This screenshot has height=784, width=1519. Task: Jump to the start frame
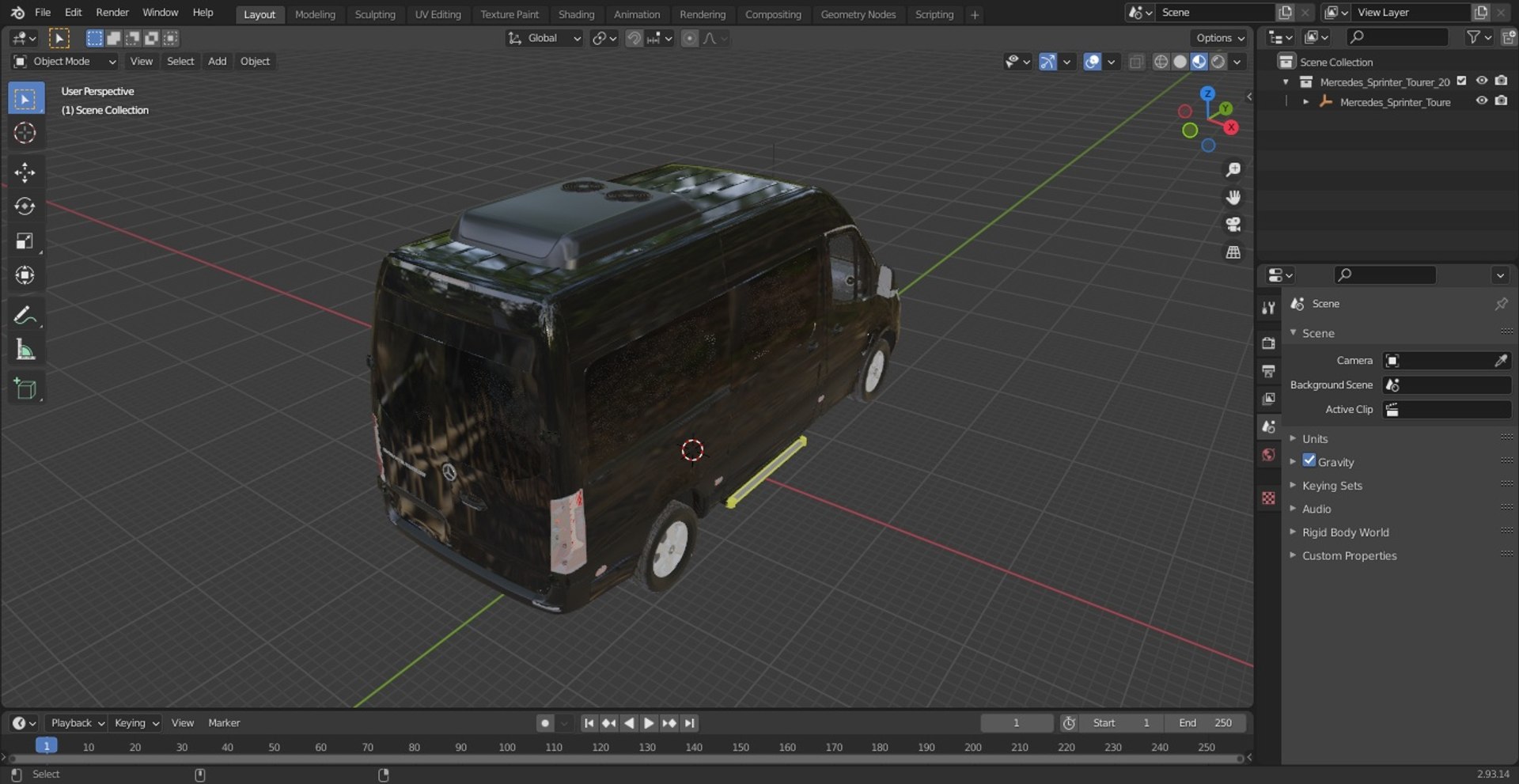pyautogui.click(x=589, y=723)
